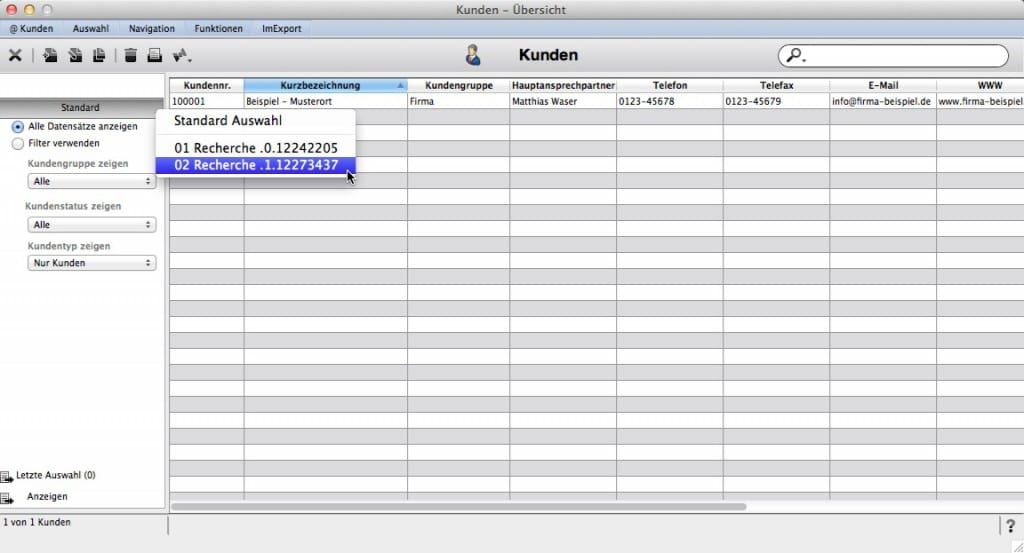Screen dimensions: 1024x553
Task: Select Filter verwenden radio button
Action: point(18,144)
